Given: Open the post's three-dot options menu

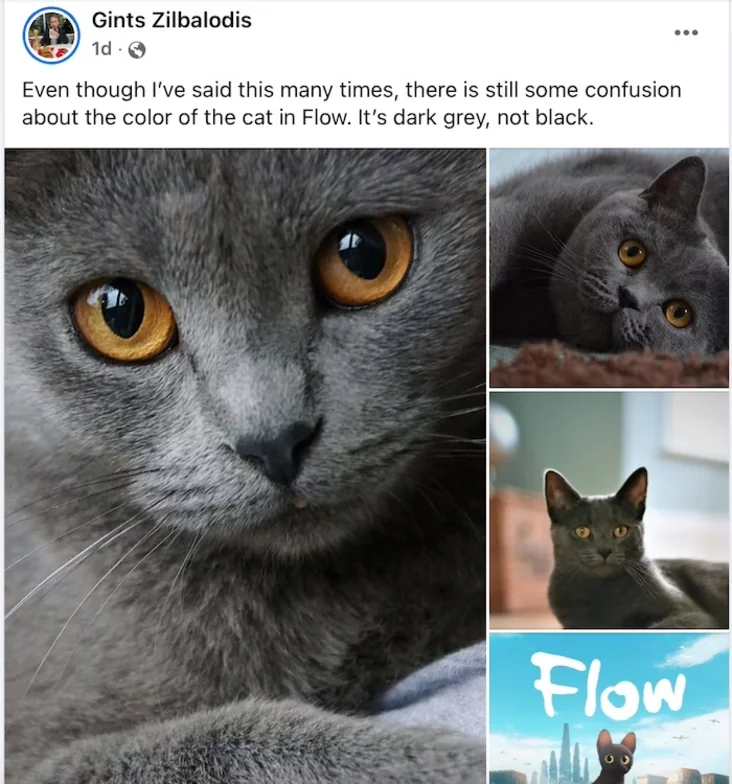Looking at the screenshot, I should pyautogui.click(x=686, y=32).
